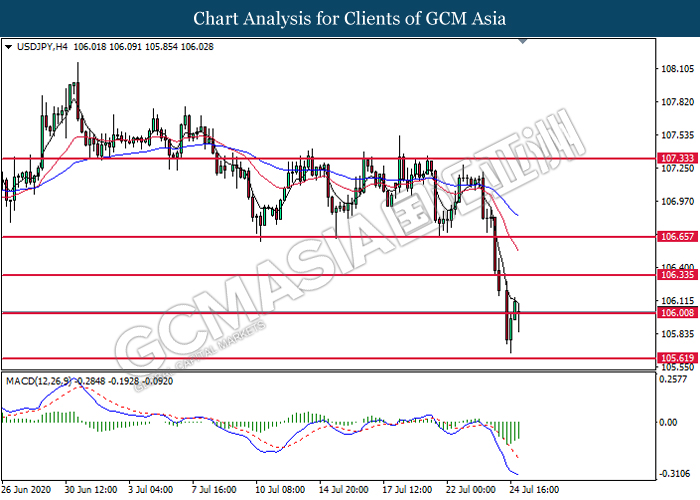Select the 106.008 price level label
The height and width of the screenshot is (500, 700).
677,312
